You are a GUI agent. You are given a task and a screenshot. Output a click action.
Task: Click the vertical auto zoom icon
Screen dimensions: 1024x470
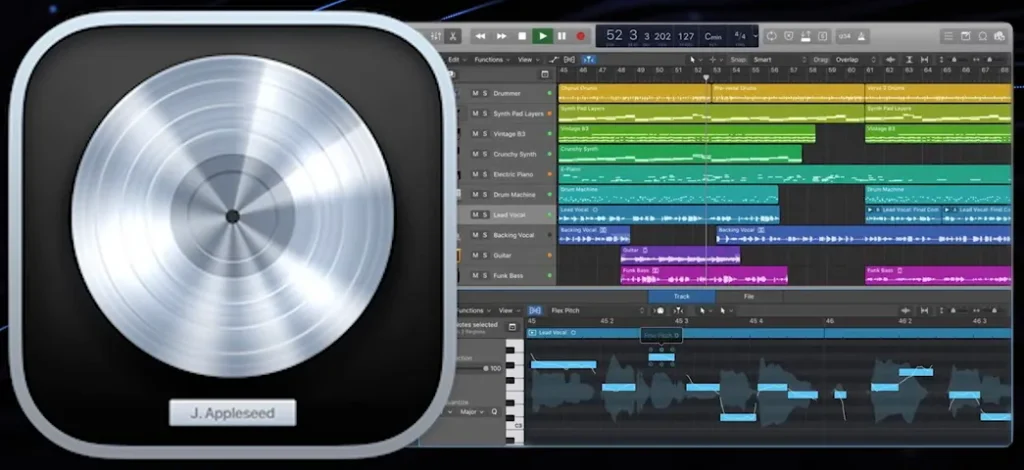(x=909, y=59)
